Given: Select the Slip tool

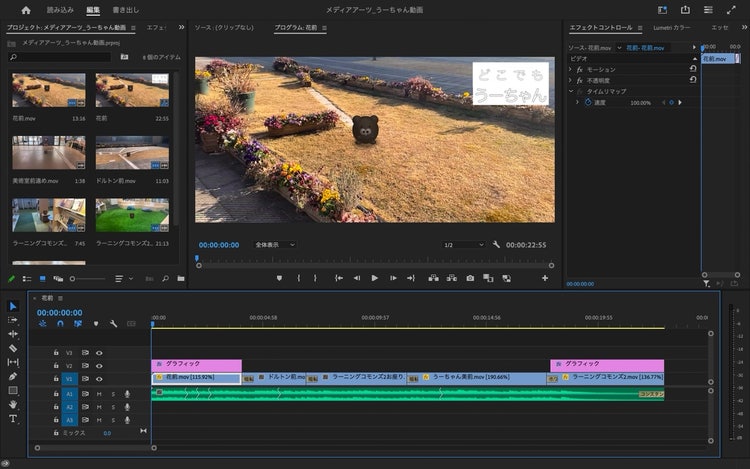Looking at the screenshot, I should 13,362.
